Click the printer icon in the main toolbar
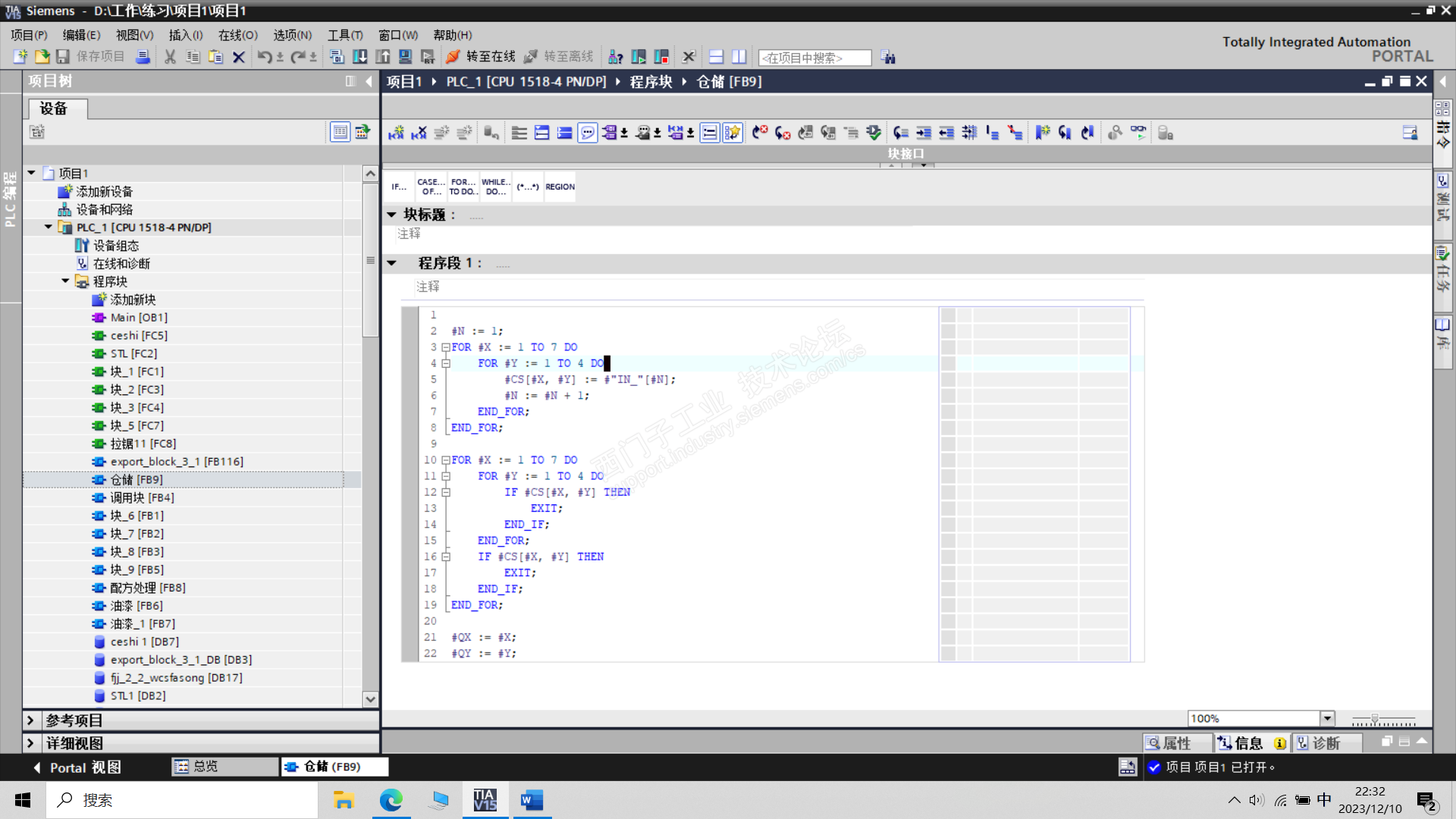This screenshot has width=1456, height=819. (143, 57)
